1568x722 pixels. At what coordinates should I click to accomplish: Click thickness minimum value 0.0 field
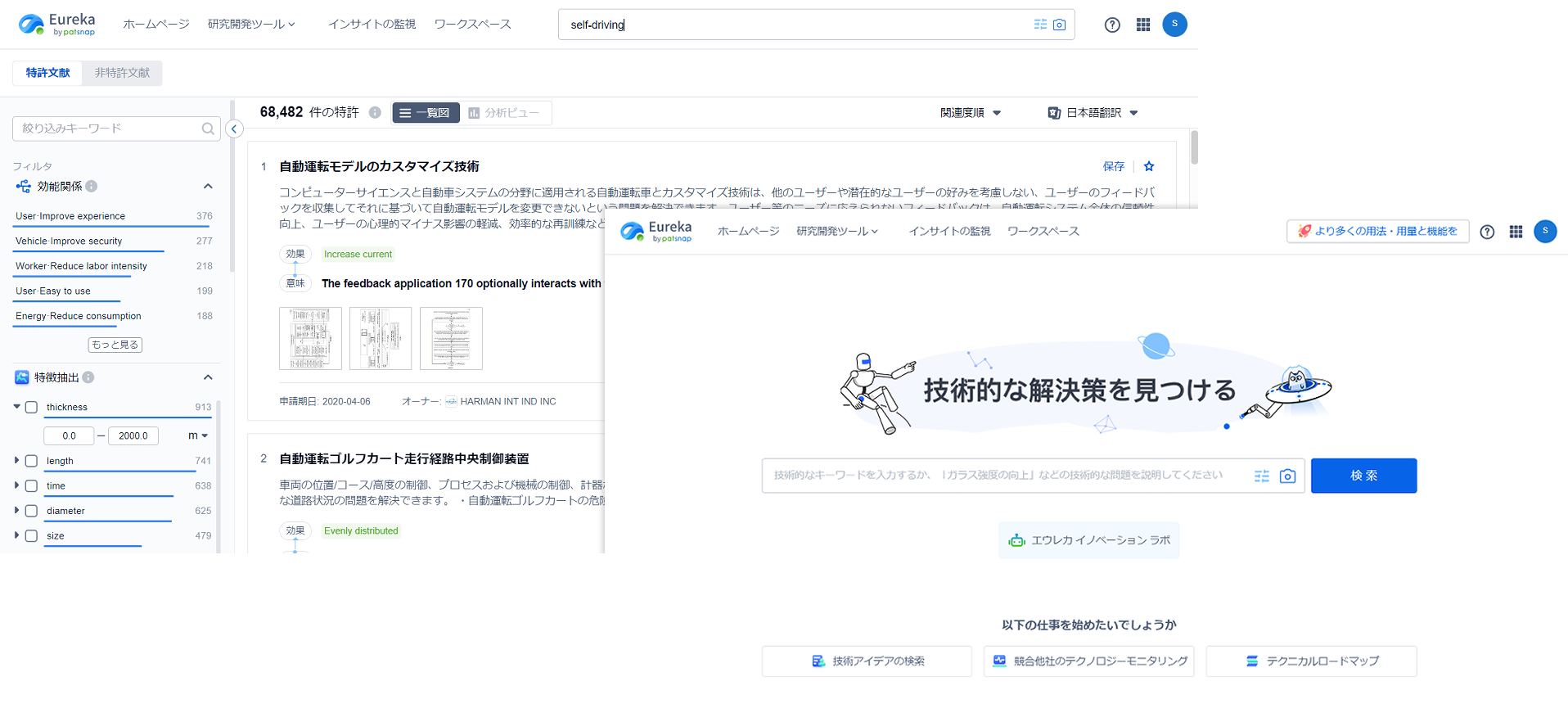pos(69,436)
